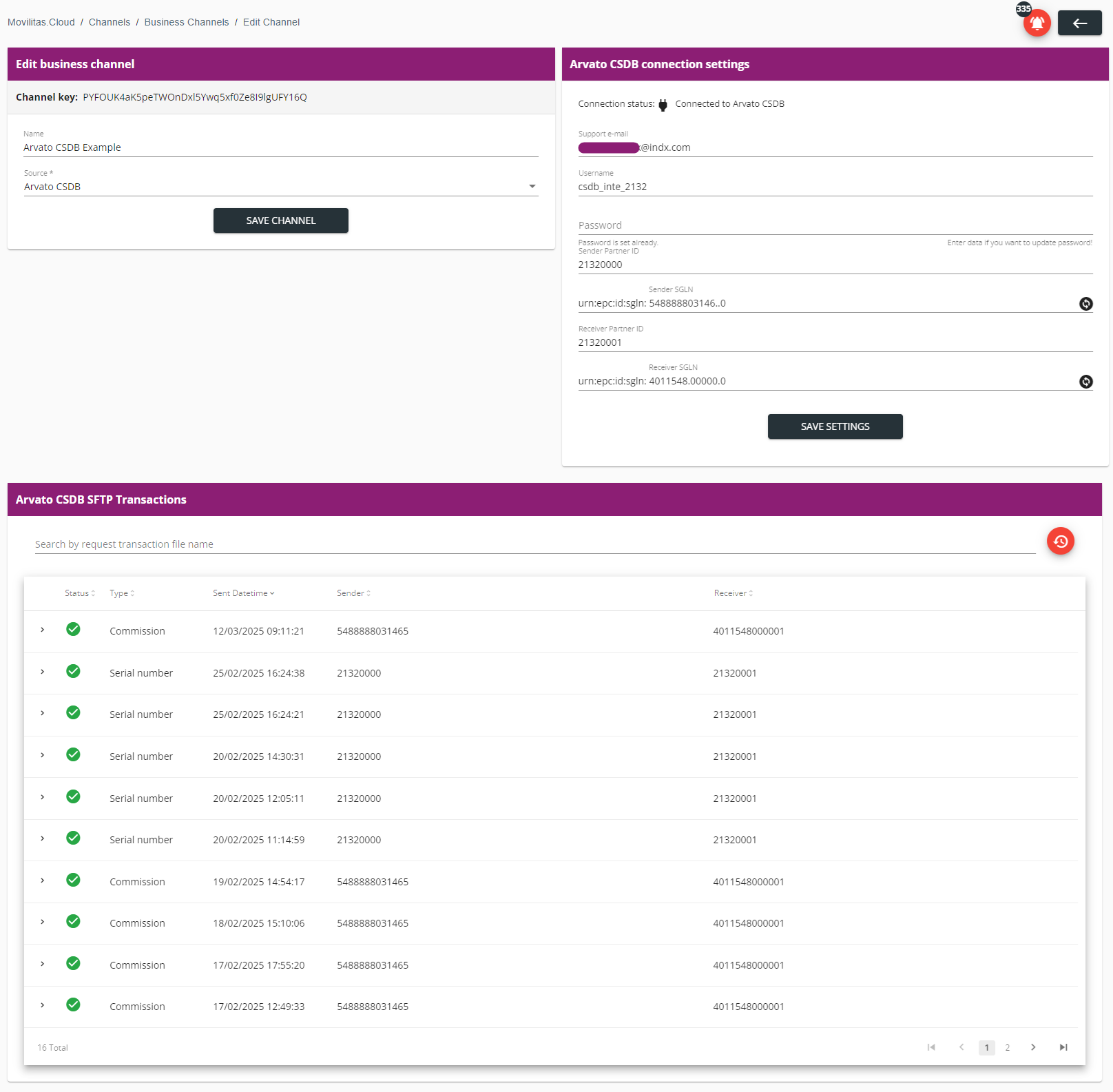Sort transactions by Sent Datetime column

[244, 593]
